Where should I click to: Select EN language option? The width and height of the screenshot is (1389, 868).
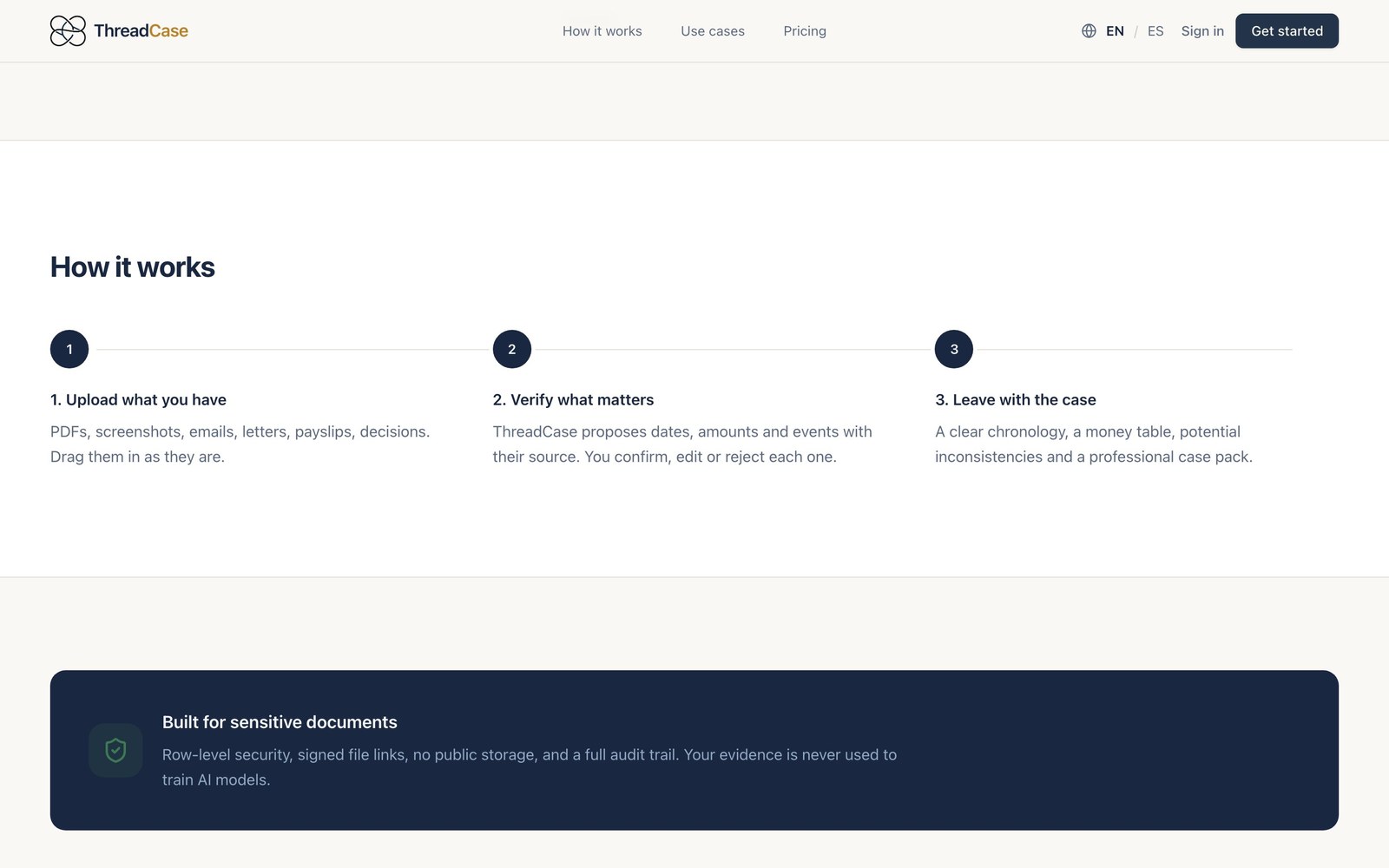click(x=1115, y=31)
